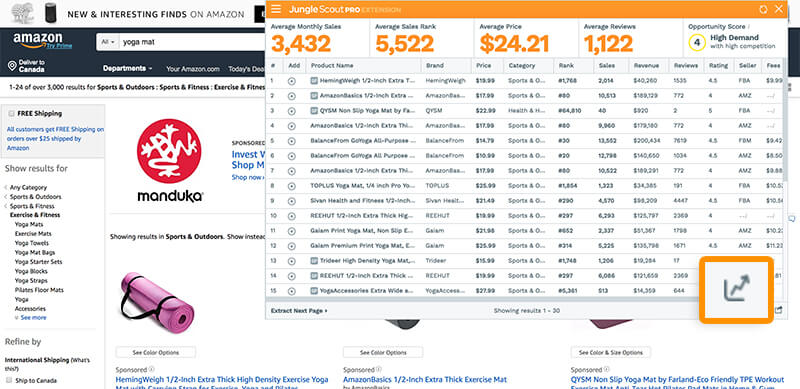Open the Departments dropdown
The height and width of the screenshot is (389, 800).
coord(128,68)
